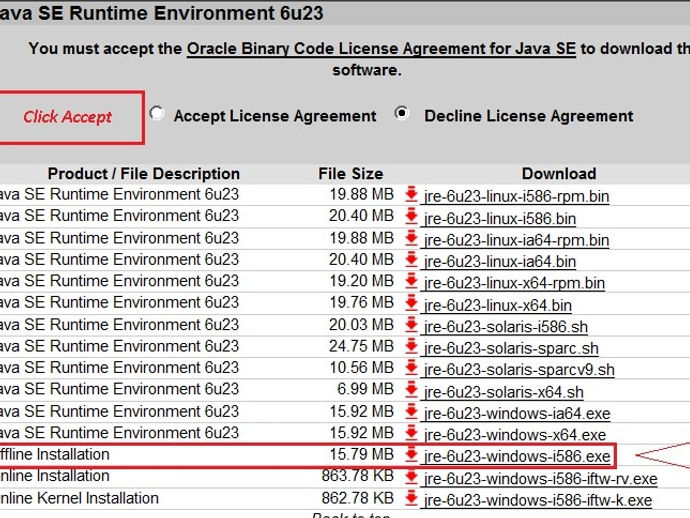The height and width of the screenshot is (518, 690).
Task: Click download arrow icon beside jre-6u23-linux-x64.bin
Action: 411,304
